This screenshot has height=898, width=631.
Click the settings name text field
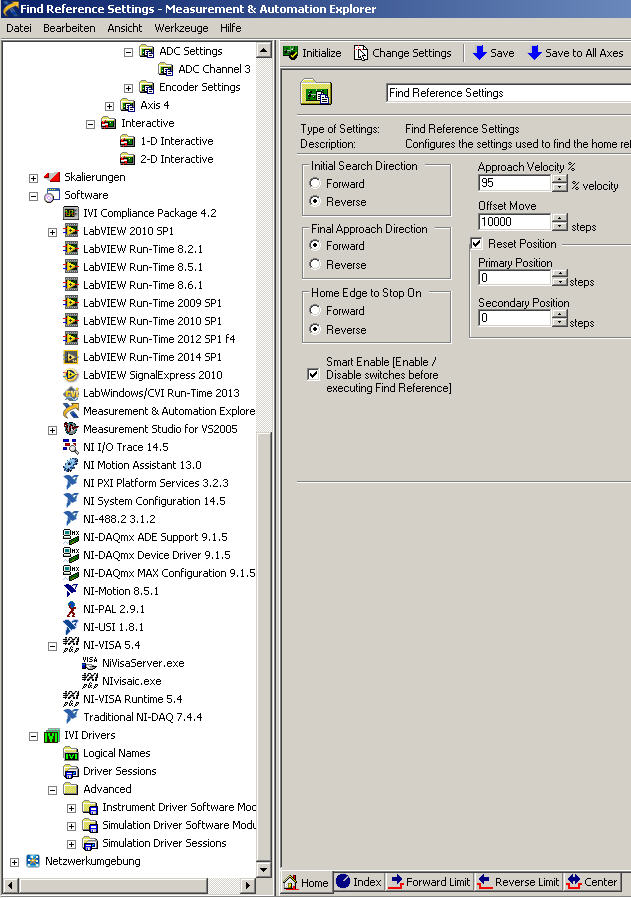coord(509,93)
